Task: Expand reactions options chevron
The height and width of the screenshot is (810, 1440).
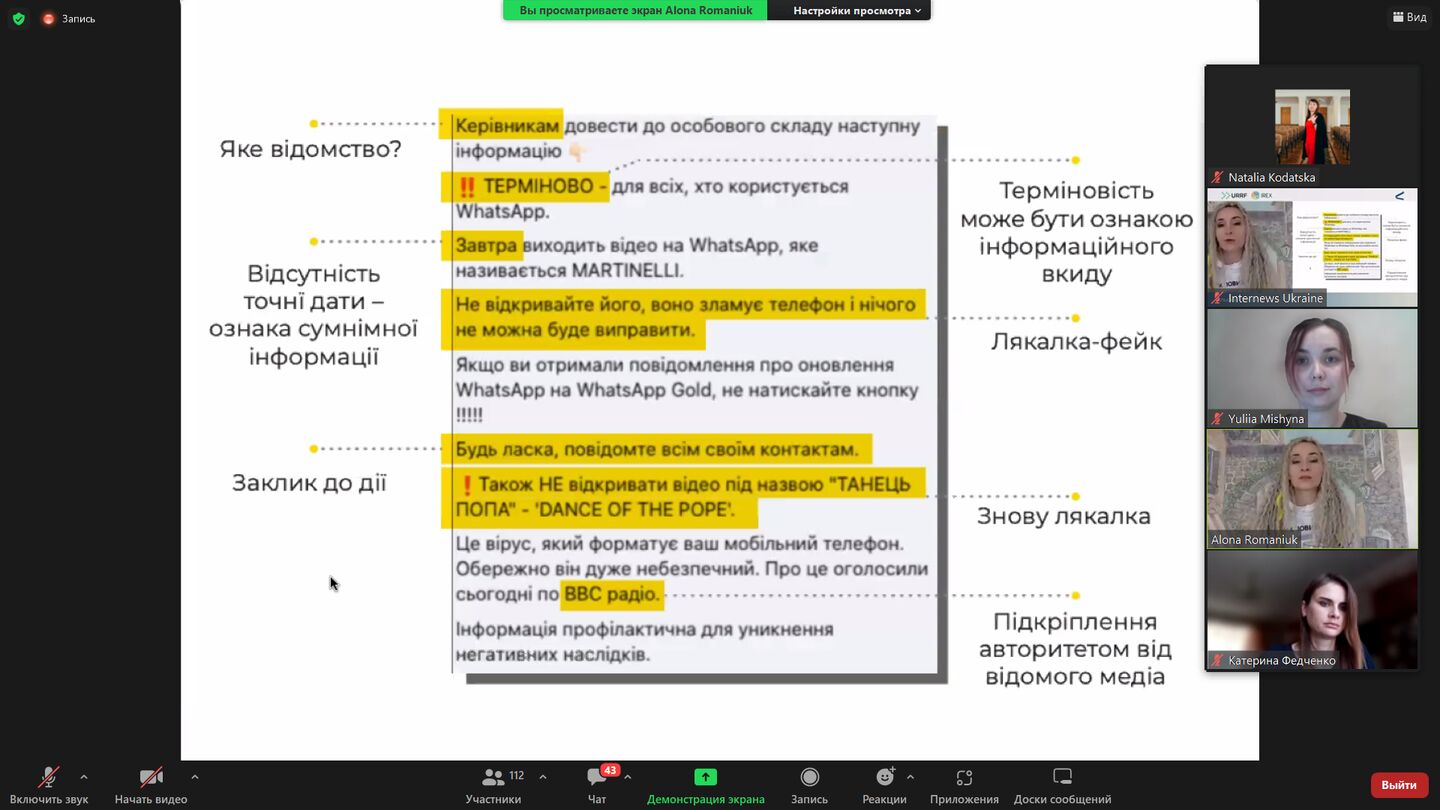Action: [910, 777]
